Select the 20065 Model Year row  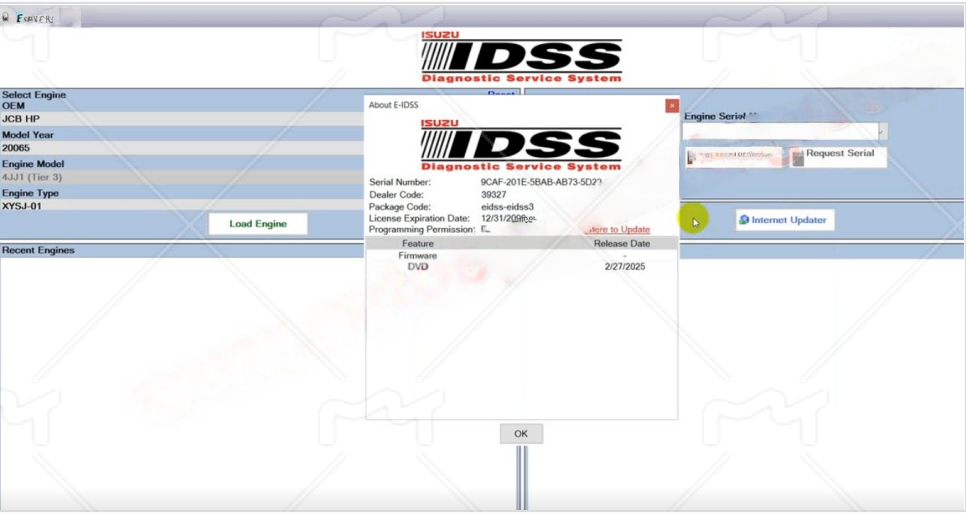(182, 148)
